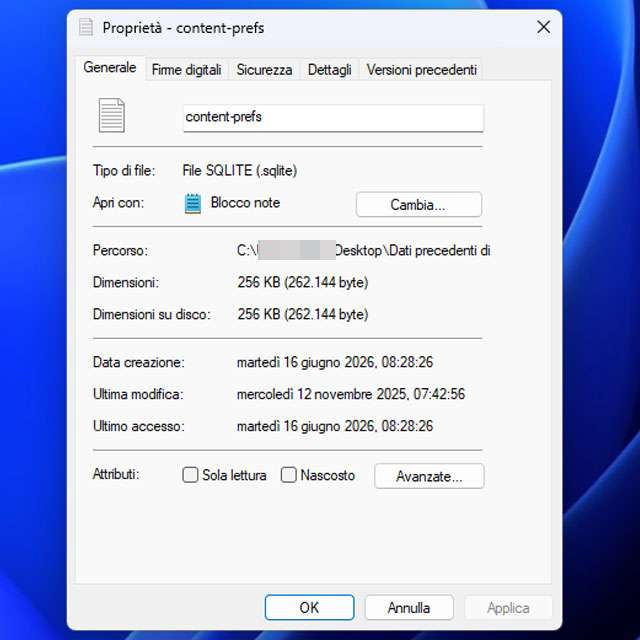Select the Generale tab
The width and height of the screenshot is (640, 640).
pos(110,67)
